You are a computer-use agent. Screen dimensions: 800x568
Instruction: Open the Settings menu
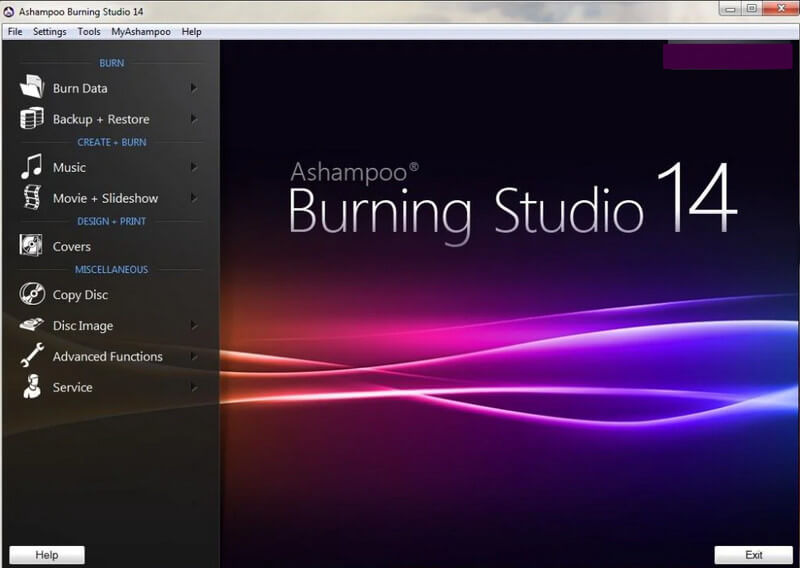coord(49,32)
